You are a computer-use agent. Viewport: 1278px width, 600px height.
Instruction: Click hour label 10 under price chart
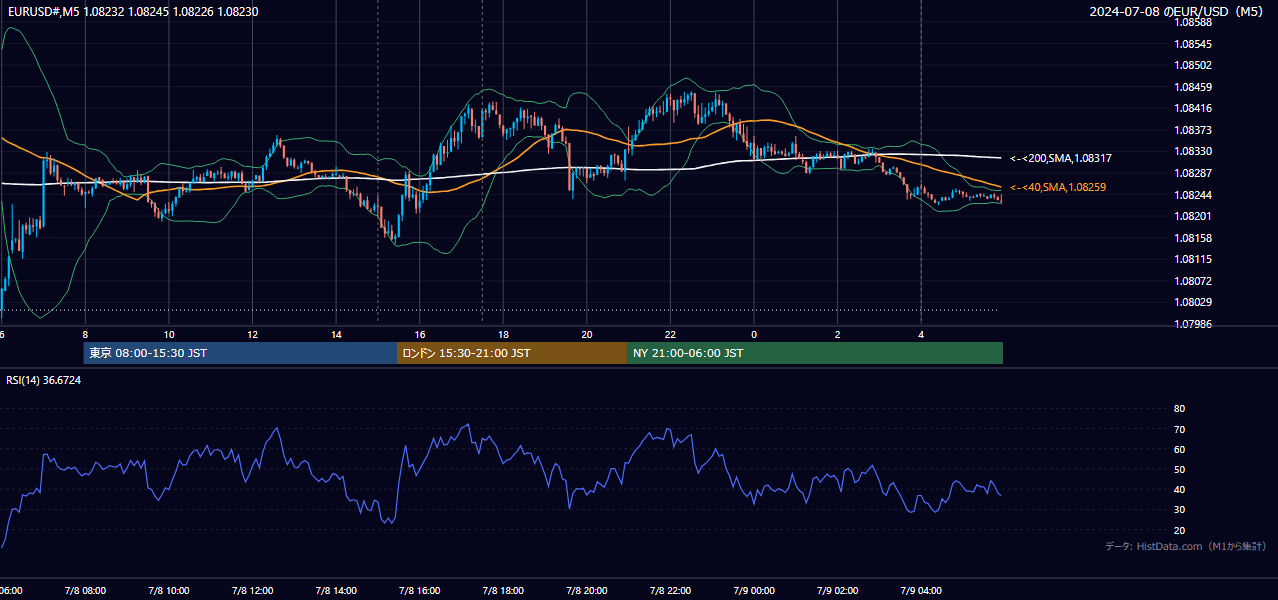click(169, 335)
